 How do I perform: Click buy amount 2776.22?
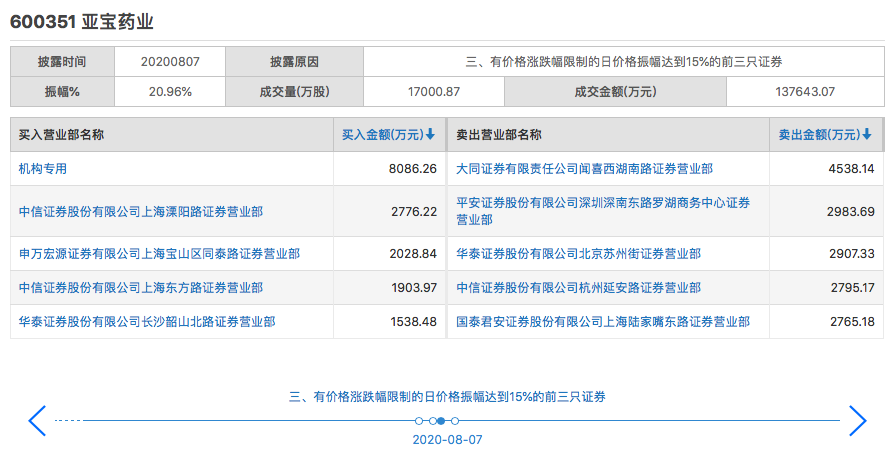pyautogui.click(x=414, y=211)
